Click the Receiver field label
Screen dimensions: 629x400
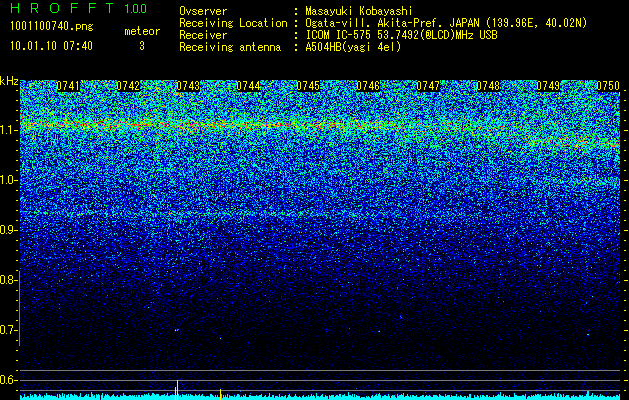[x=203, y=35]
